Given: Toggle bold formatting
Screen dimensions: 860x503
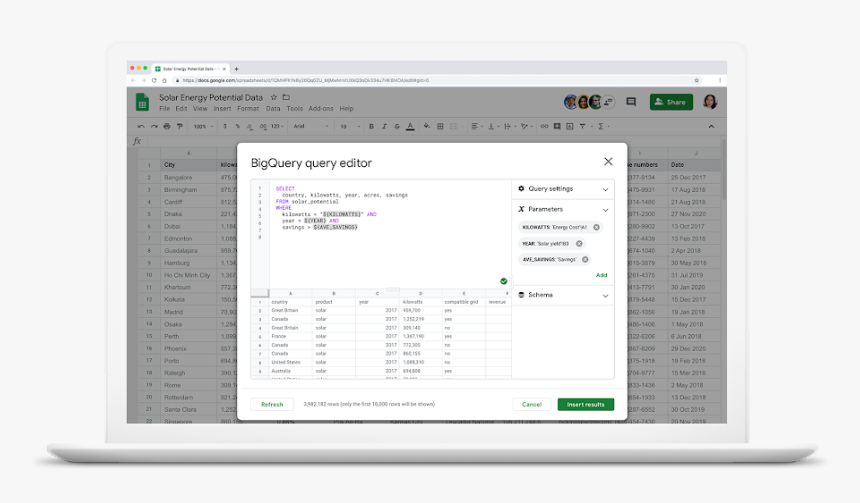Looking at the screenshot, I should (371, 126).
